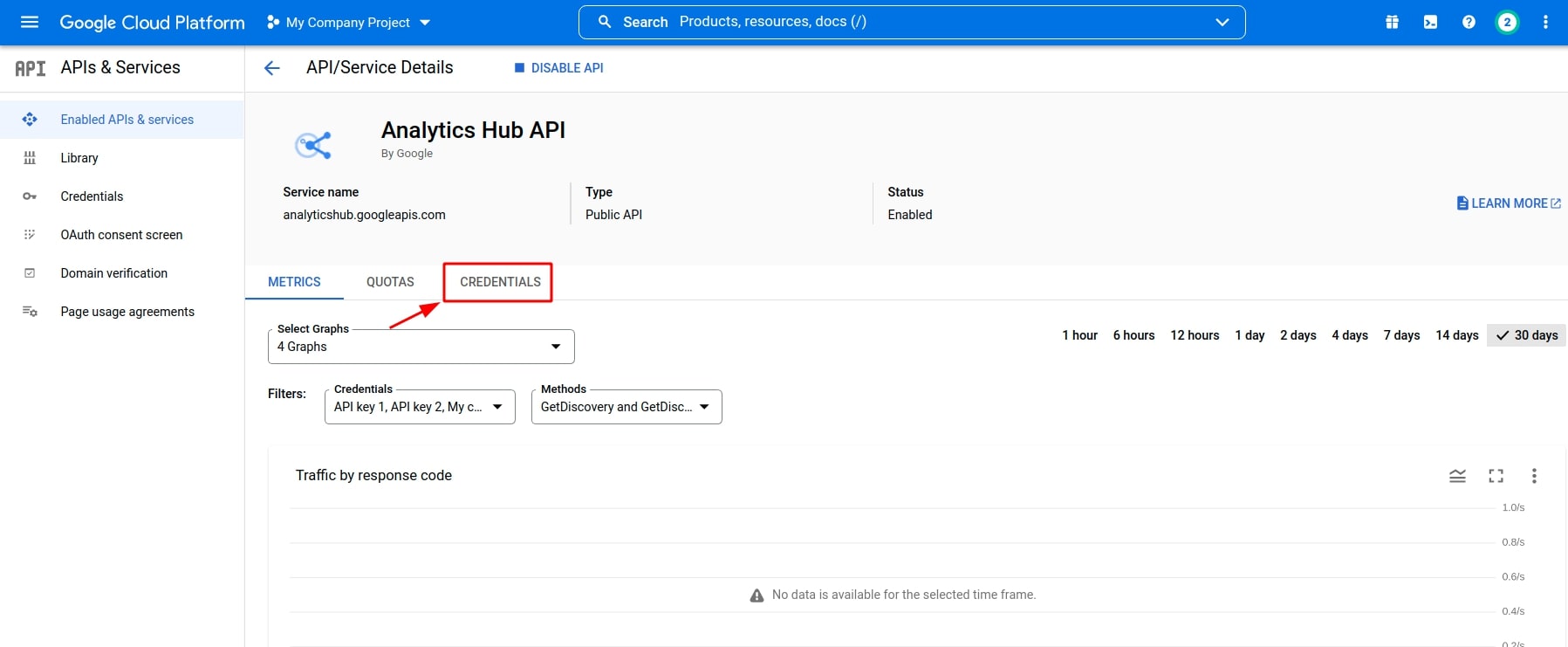Viewport: 1568px width, 647px height.
Task: Open the Methods filter dropdown
Action: click(x=626, y=407)
